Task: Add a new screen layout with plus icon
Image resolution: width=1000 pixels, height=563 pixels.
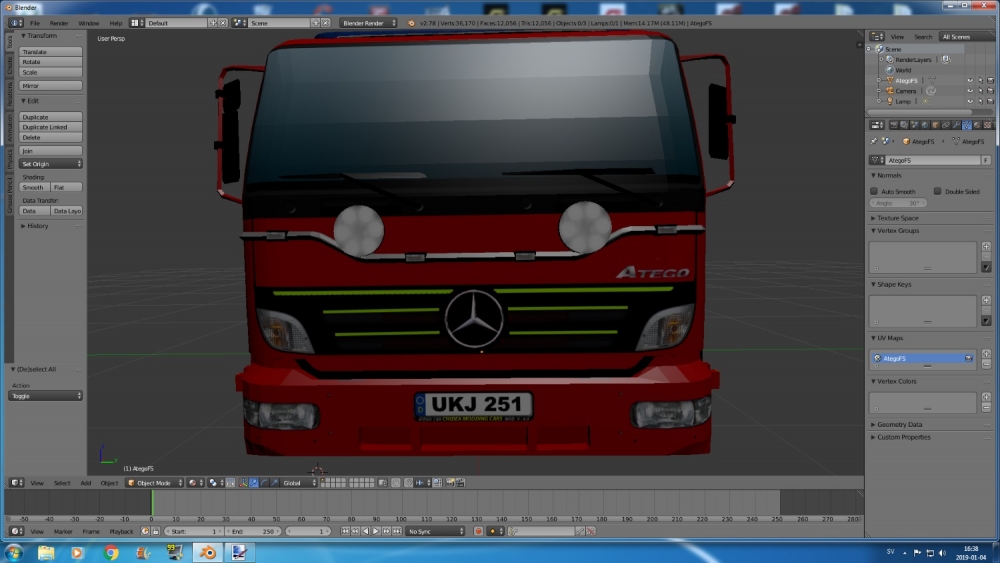Action: click(213, 23)
